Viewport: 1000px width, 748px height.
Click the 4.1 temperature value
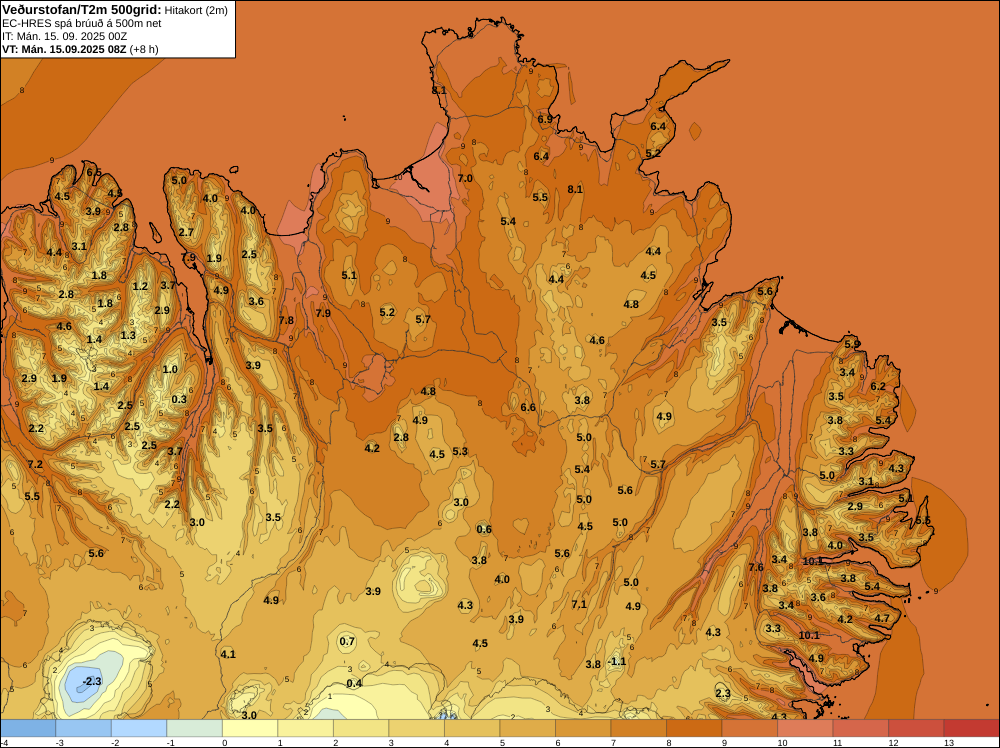tap(228, 654)
